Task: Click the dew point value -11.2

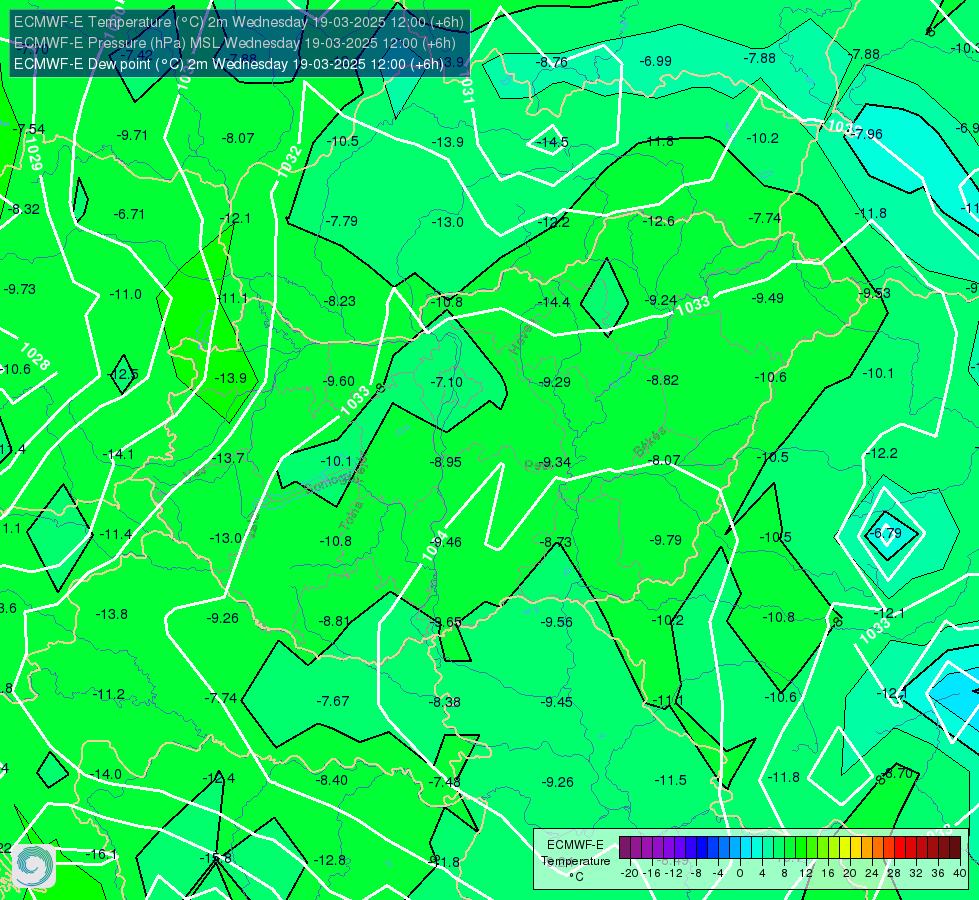Action: pos(109,695)
